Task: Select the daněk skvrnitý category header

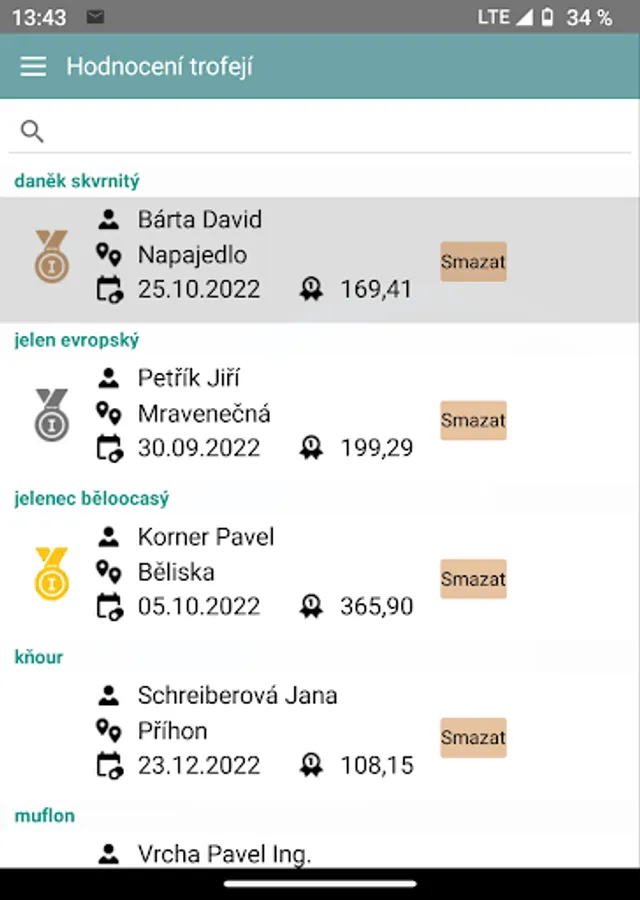Action: tap(77, 181)
